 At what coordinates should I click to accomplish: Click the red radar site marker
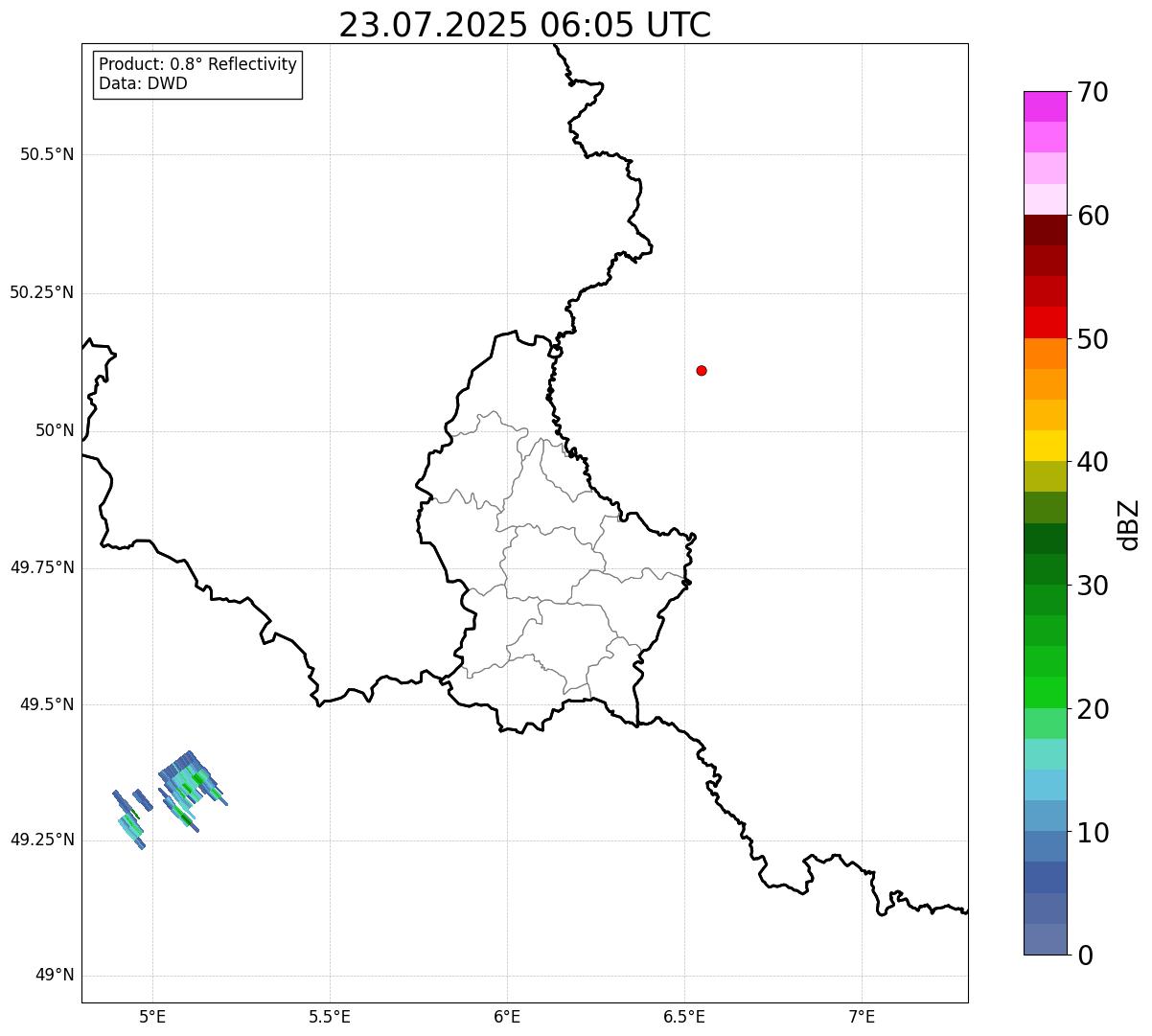click(x=702, y=371)
